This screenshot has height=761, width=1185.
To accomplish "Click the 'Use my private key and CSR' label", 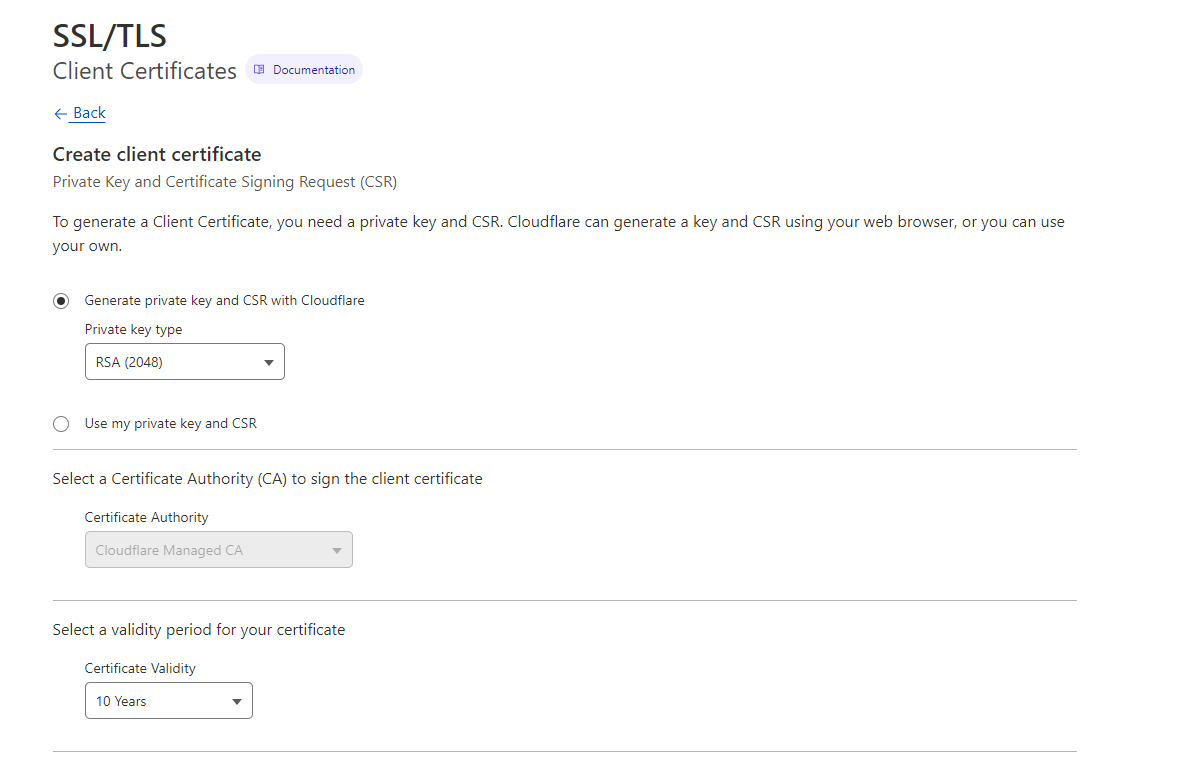I will [170, 424].
